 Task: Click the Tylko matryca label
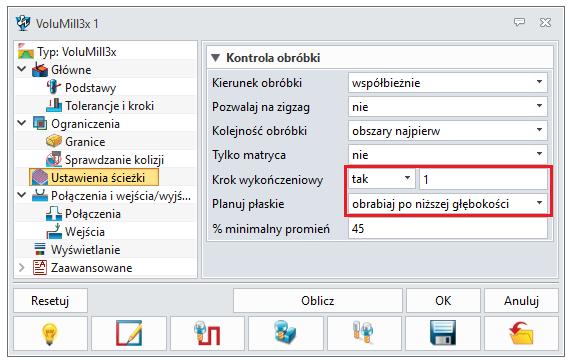[x=249, y=155]
